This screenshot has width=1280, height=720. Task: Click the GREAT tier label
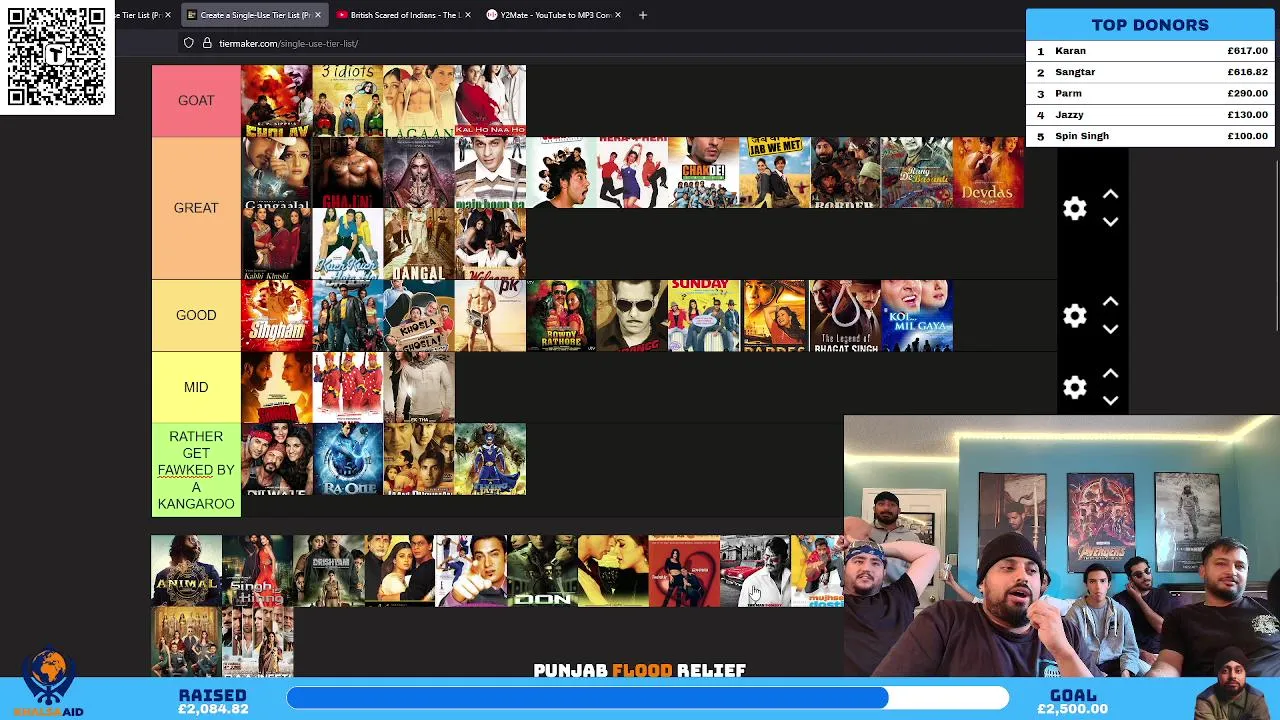196,208
